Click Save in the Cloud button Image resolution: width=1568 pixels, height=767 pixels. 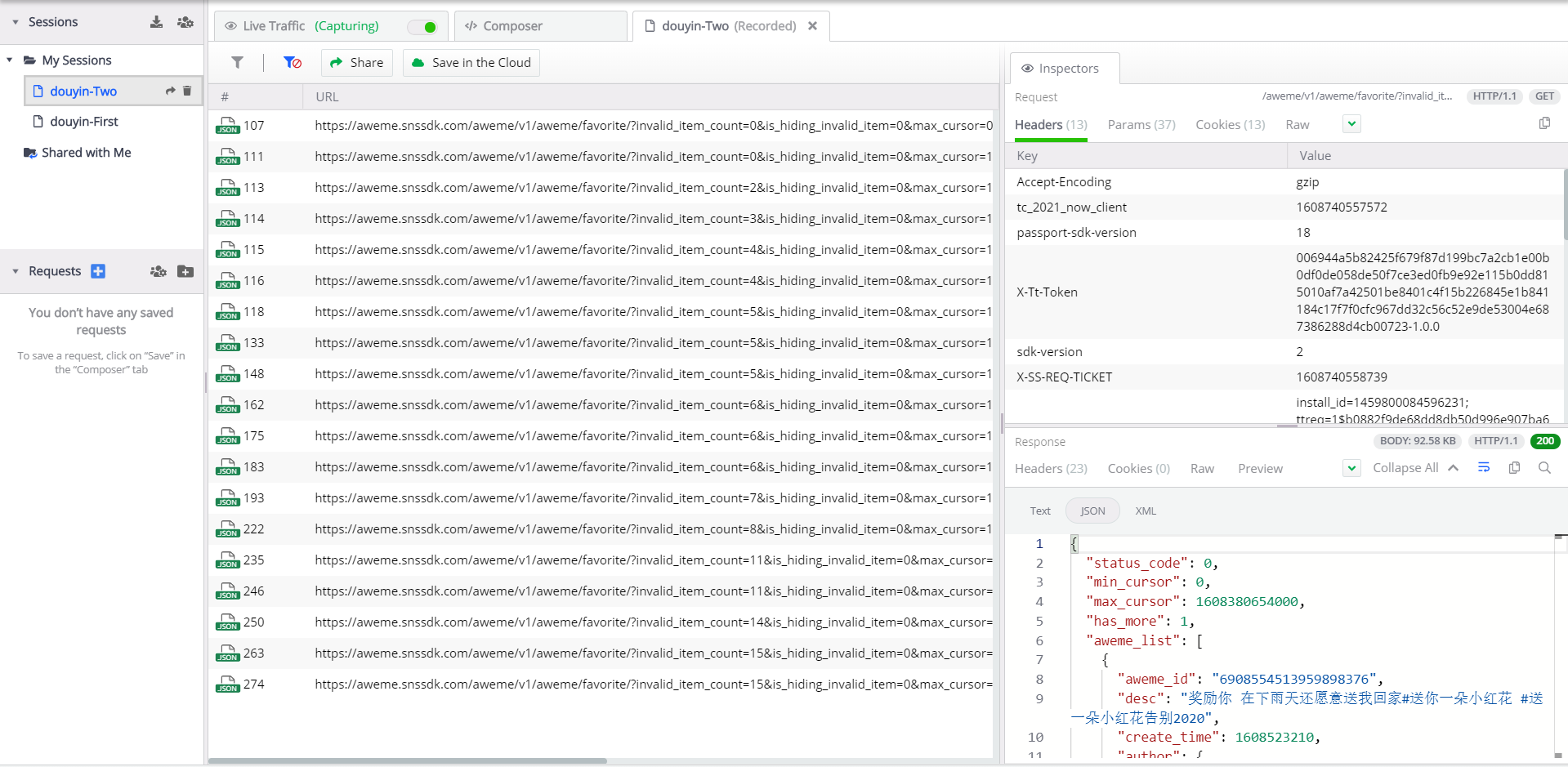[471, 63]
